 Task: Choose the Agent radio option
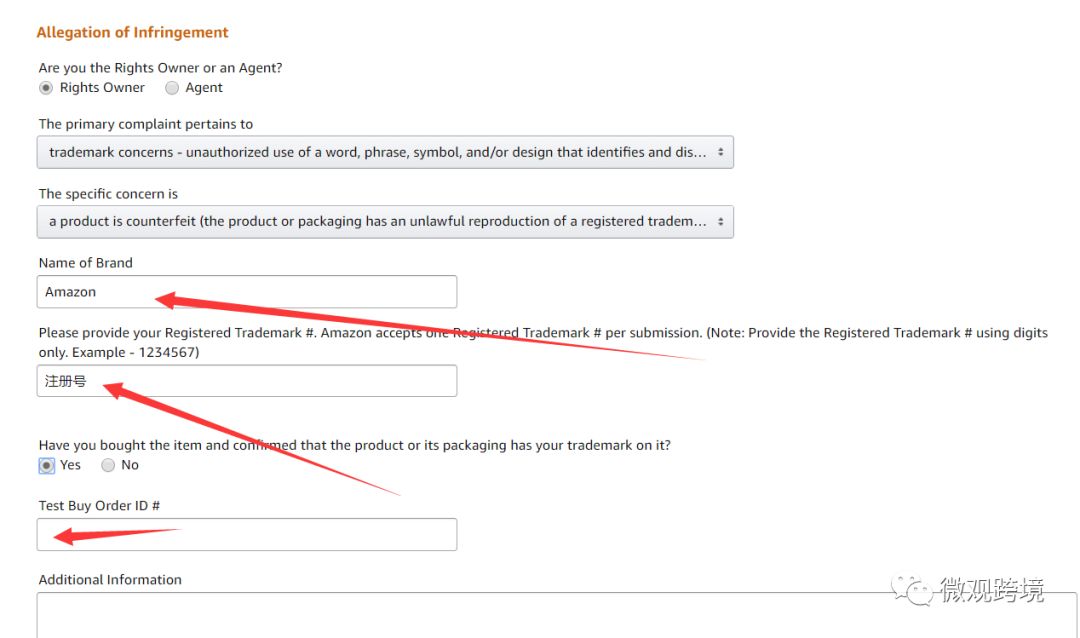(172, 88)
